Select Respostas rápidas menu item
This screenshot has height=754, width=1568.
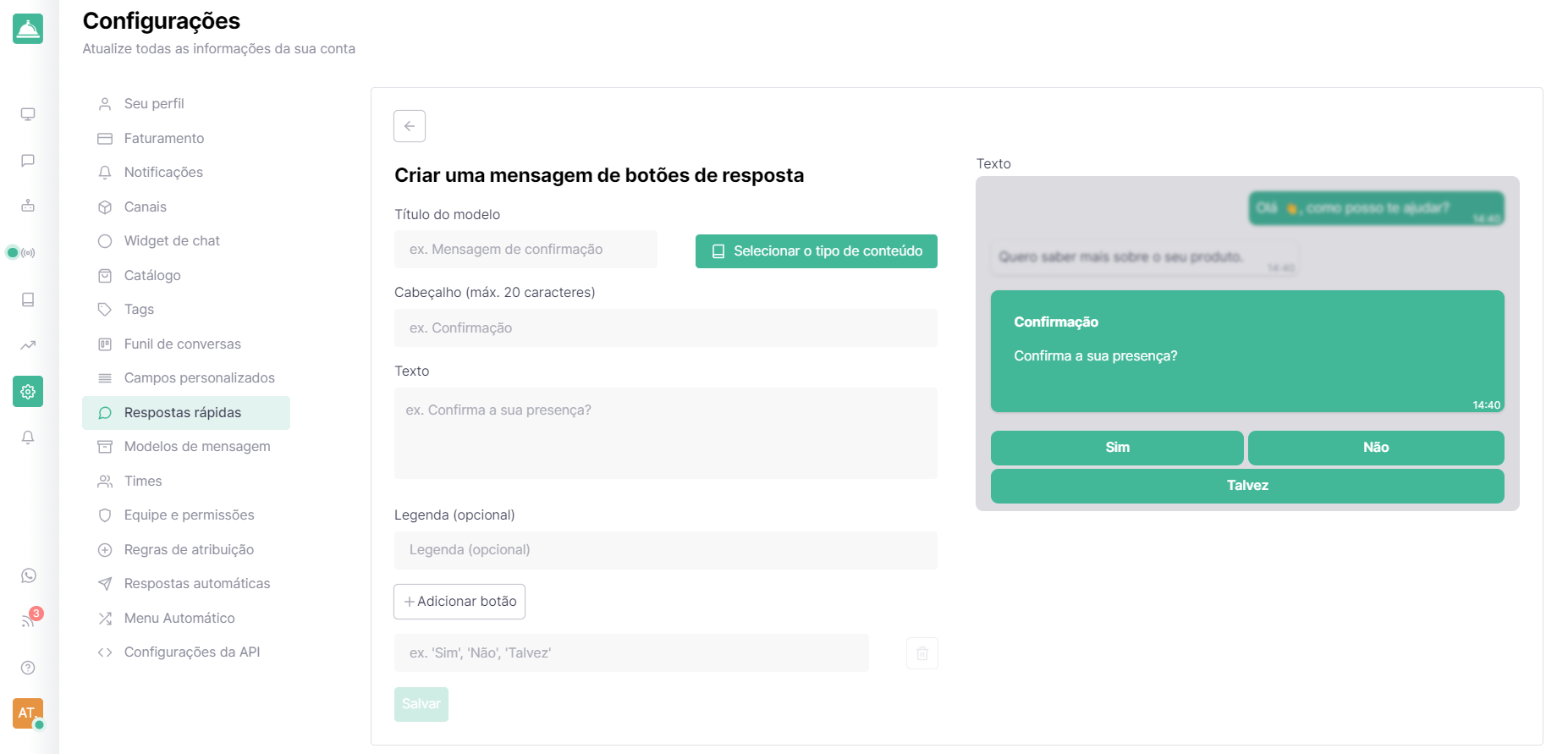(x=186, y=412)
